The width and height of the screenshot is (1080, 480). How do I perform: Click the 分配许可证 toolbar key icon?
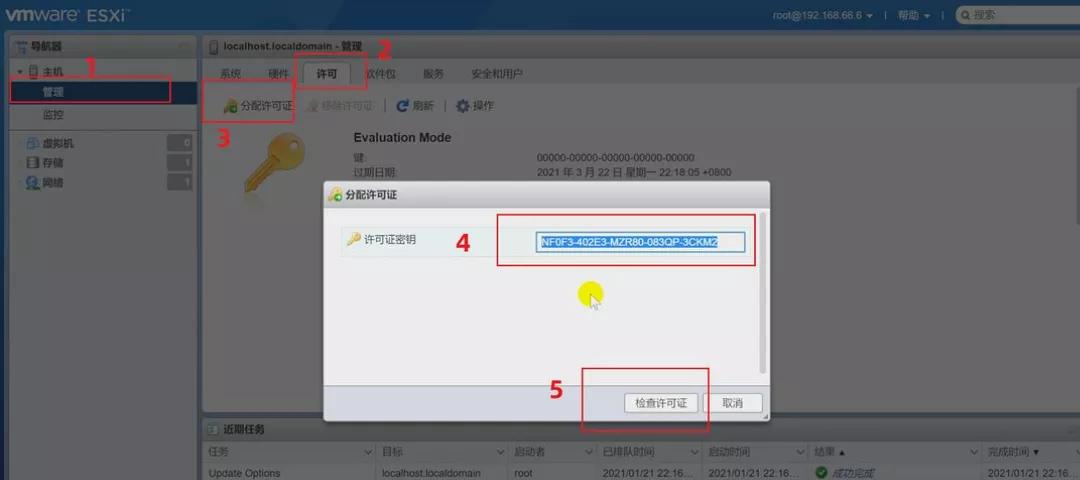coord(231,106)
